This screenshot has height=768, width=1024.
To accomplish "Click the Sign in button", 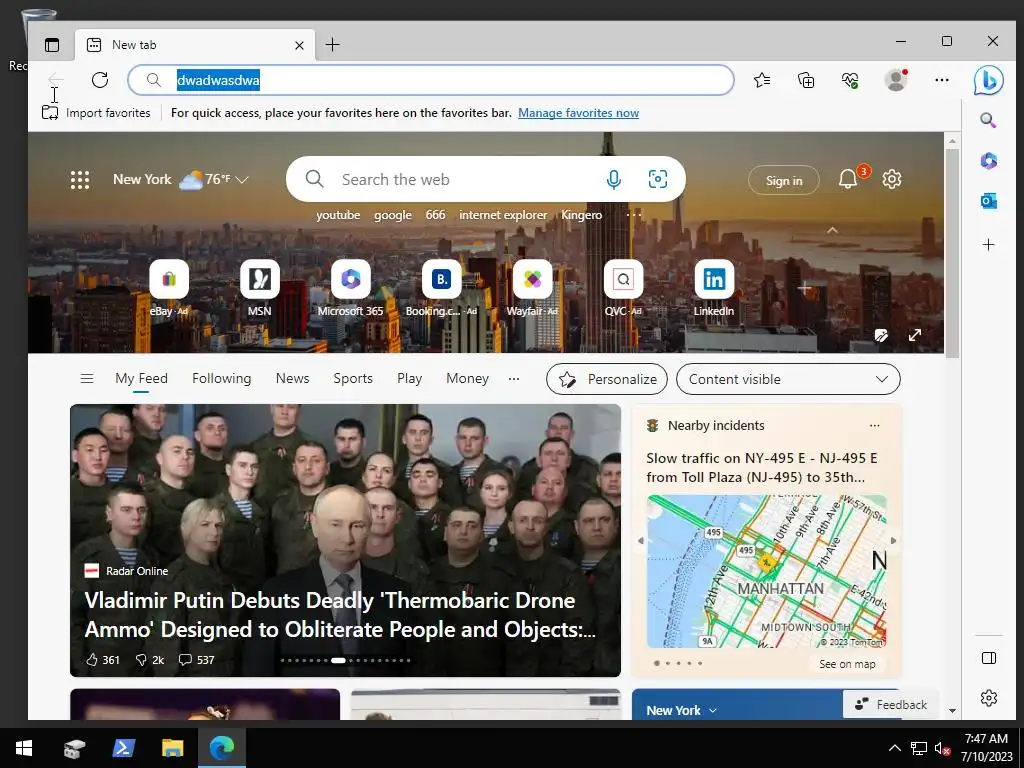I will click(x=784, y=180).
